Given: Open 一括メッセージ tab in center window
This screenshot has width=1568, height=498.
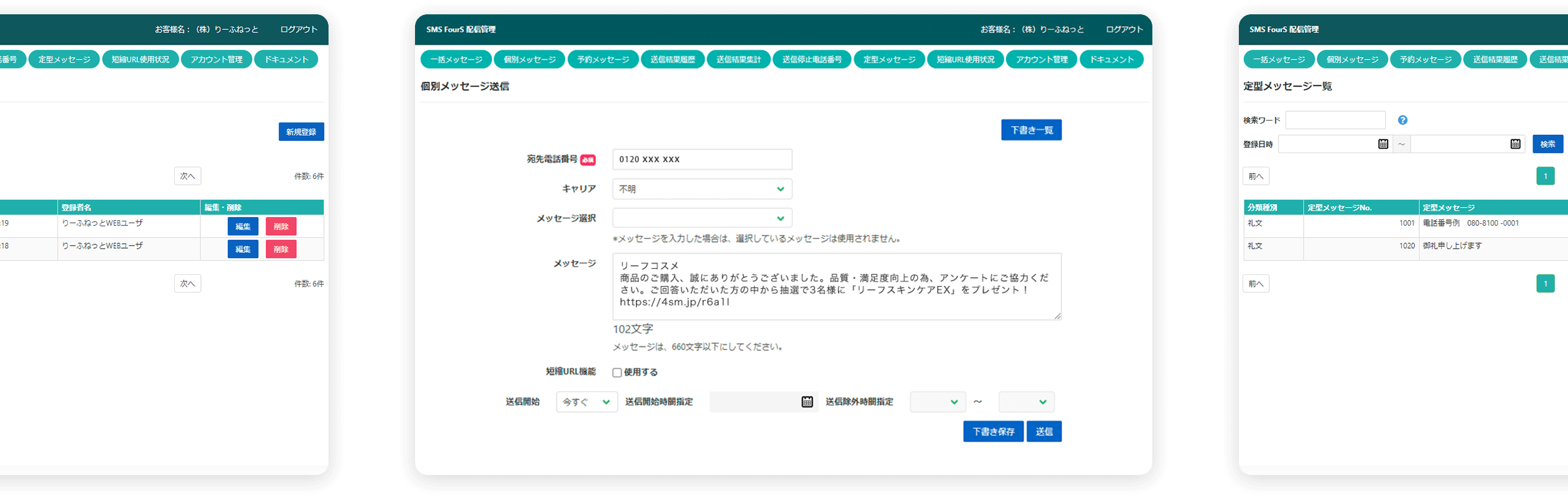Looking at the screenshot, I should (456, 60).
